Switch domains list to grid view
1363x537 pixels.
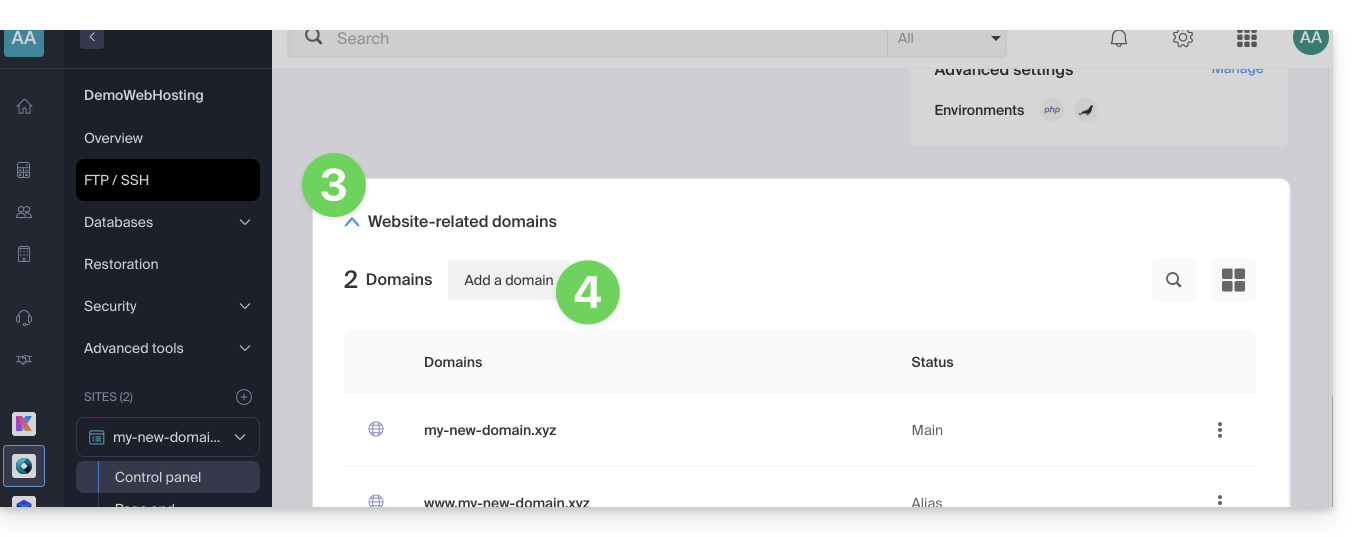(1233, 280)
